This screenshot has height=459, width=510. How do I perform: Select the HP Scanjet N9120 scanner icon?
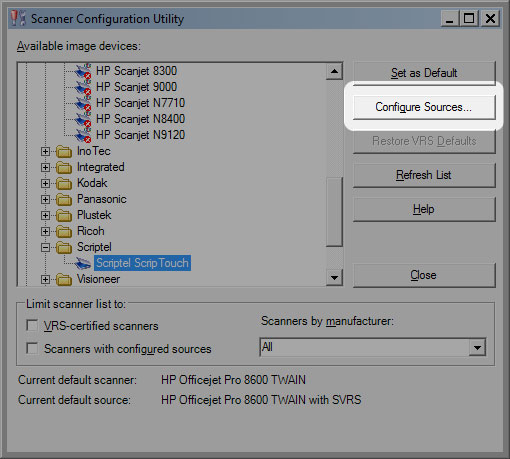click(83, 135)
